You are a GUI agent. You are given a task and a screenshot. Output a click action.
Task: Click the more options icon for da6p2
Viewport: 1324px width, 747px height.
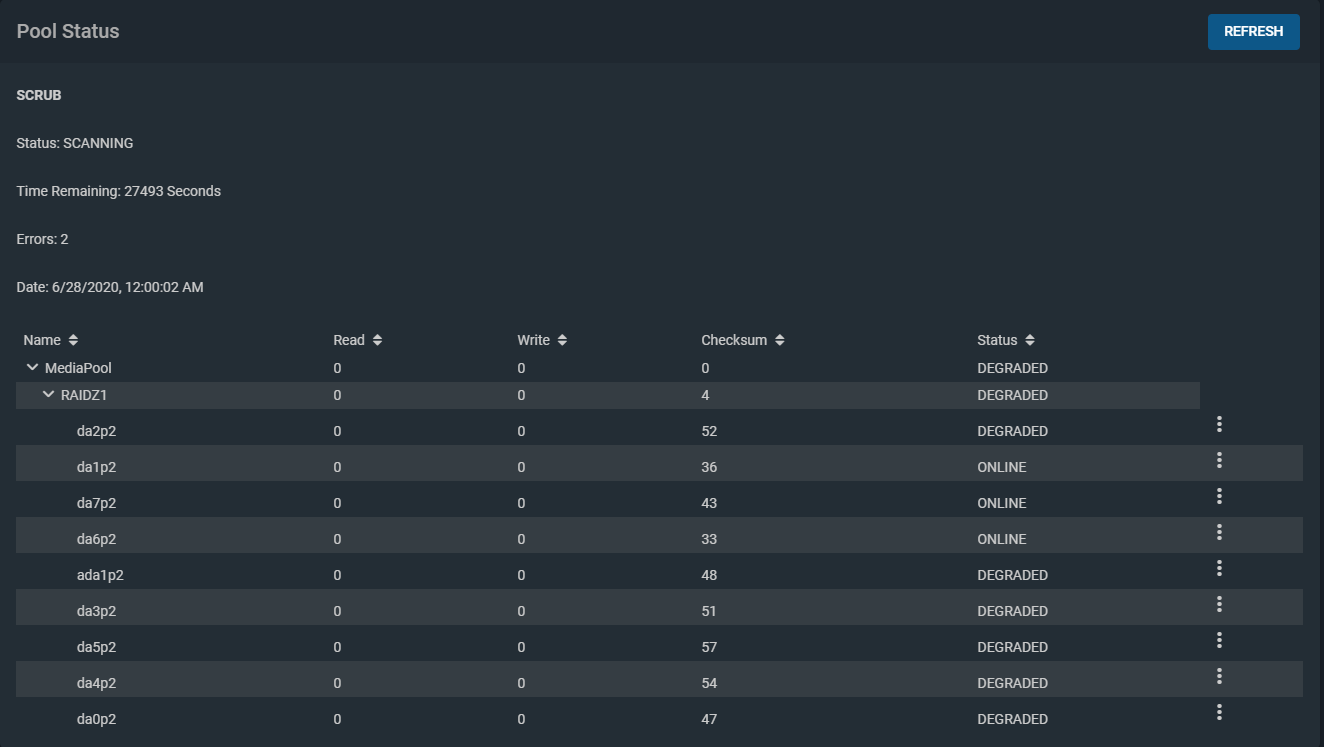pyautogui.click(x=1219, y=532)
